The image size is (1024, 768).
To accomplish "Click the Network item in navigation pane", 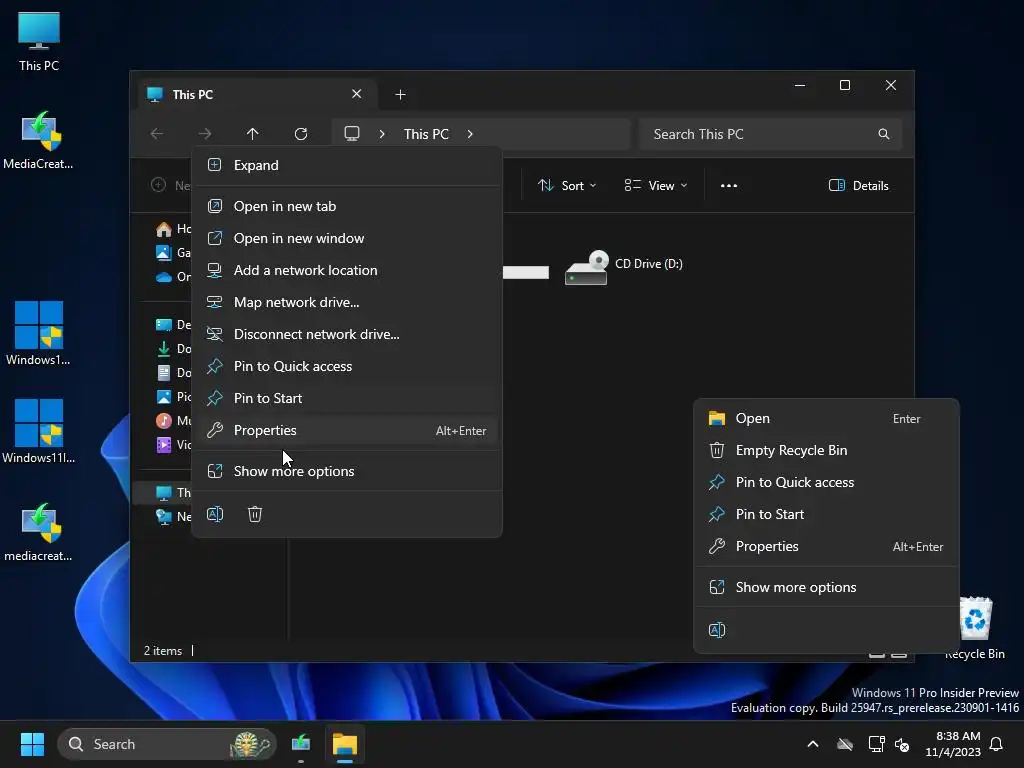I will 174,517.
